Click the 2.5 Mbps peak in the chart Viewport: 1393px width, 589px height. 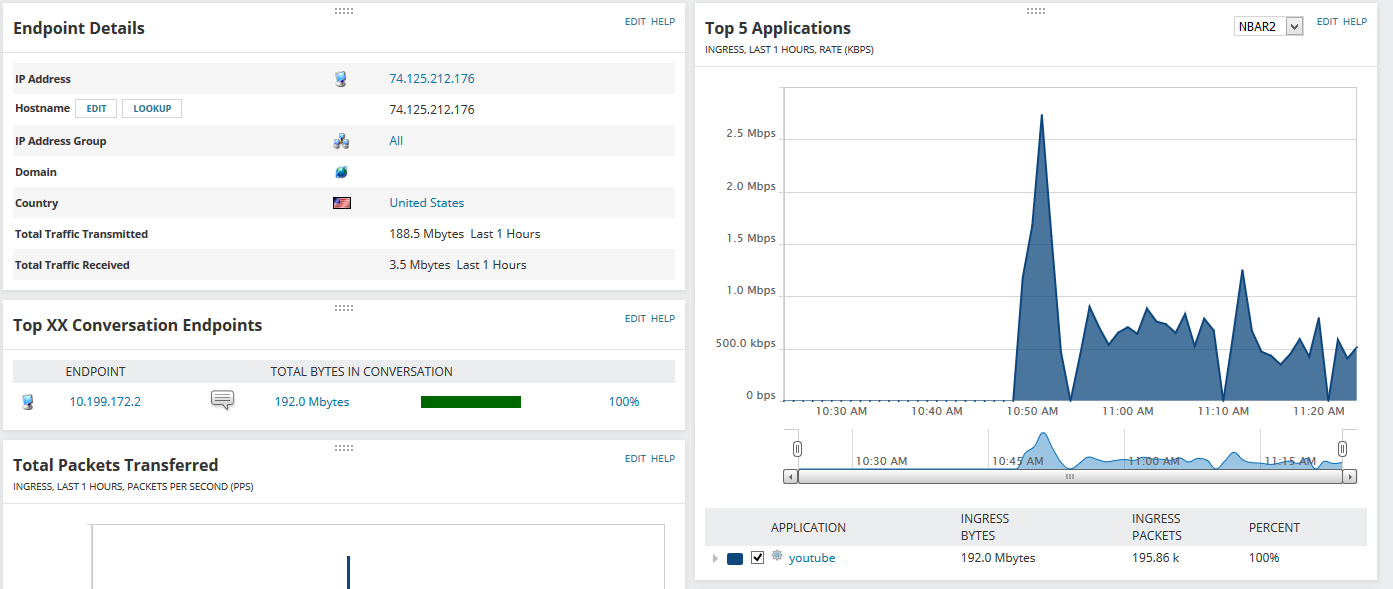pos(1042,116)
